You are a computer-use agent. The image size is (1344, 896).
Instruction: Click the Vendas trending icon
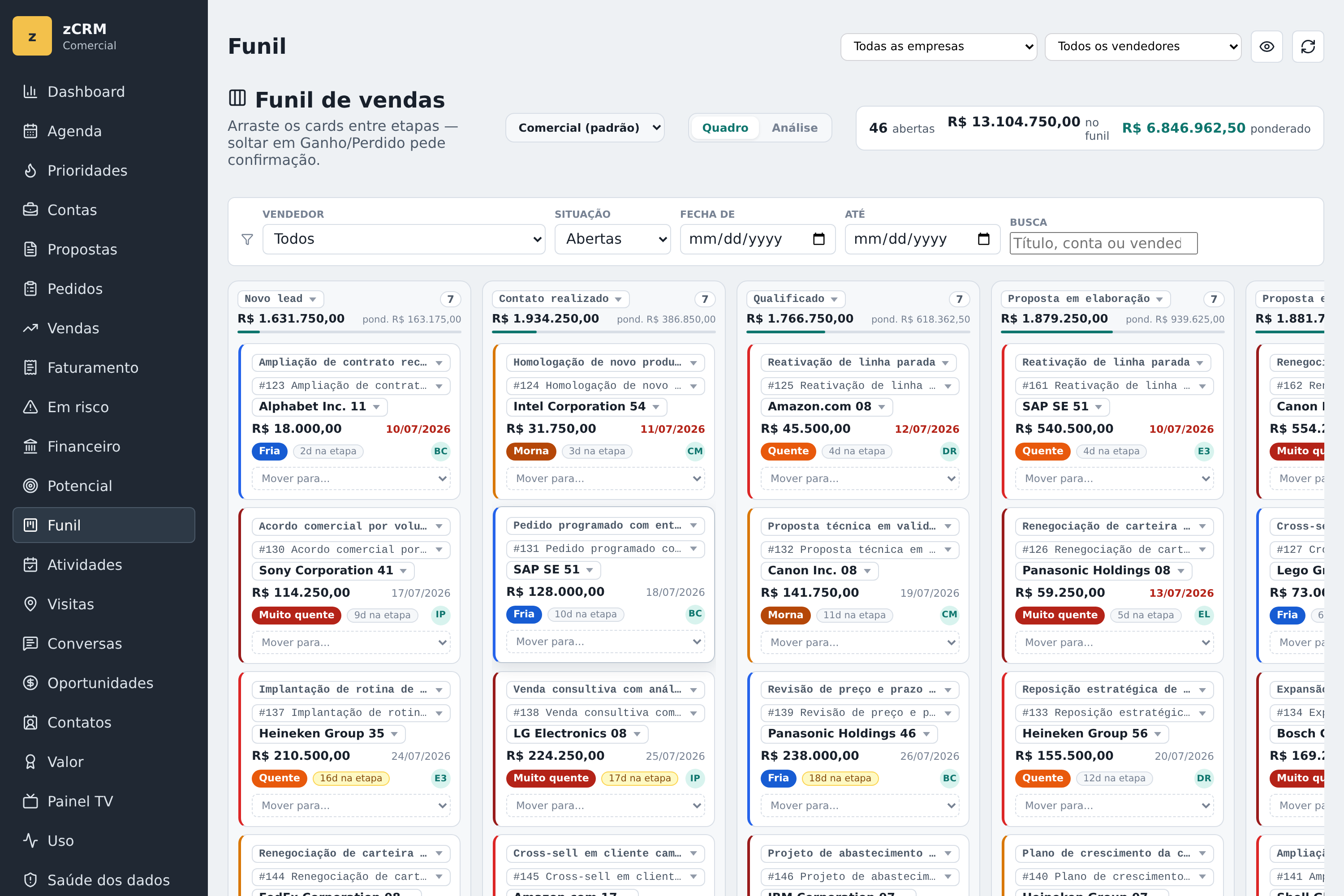[x=30, y=328]
